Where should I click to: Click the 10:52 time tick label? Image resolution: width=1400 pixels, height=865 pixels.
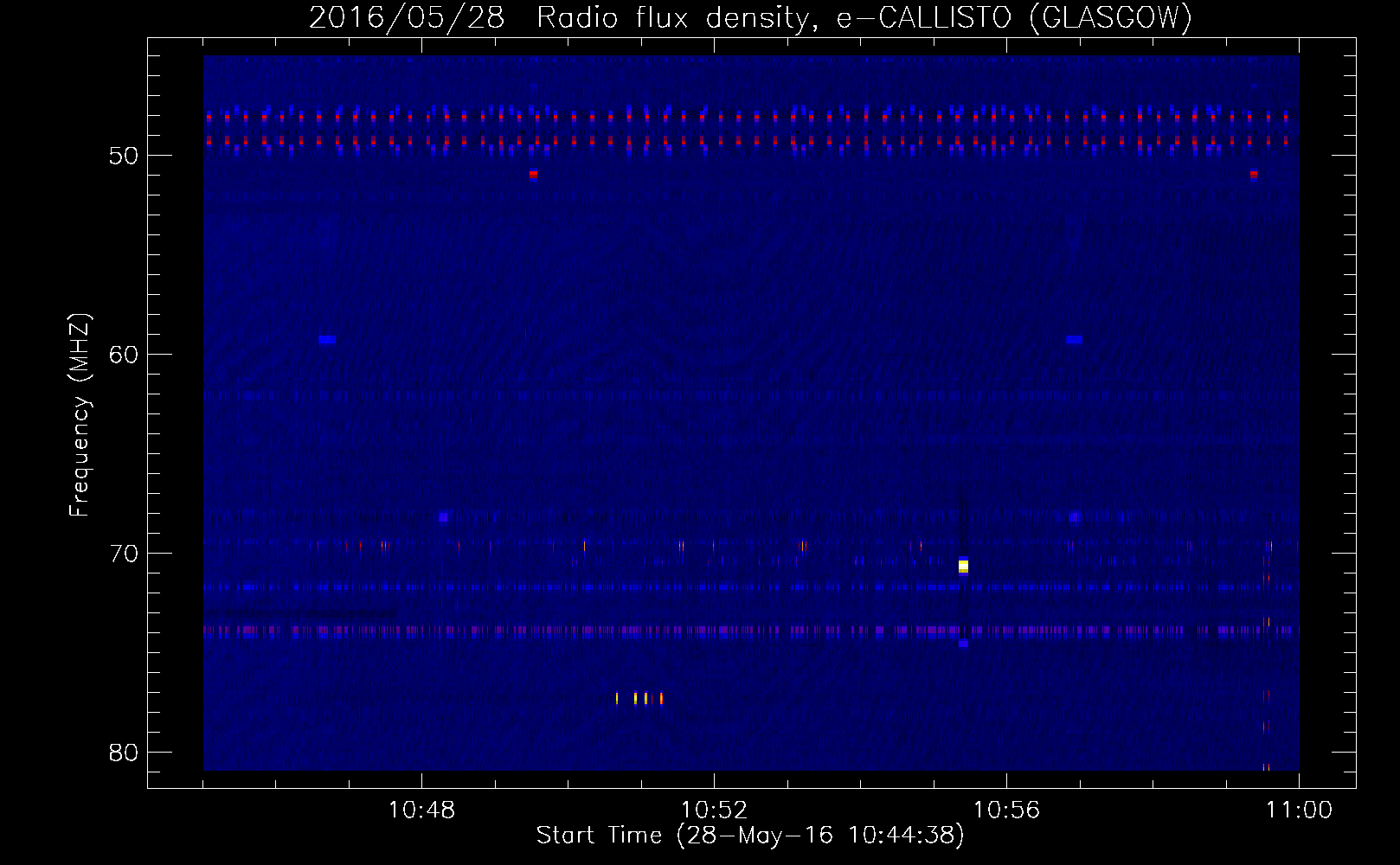coord(714,811)
